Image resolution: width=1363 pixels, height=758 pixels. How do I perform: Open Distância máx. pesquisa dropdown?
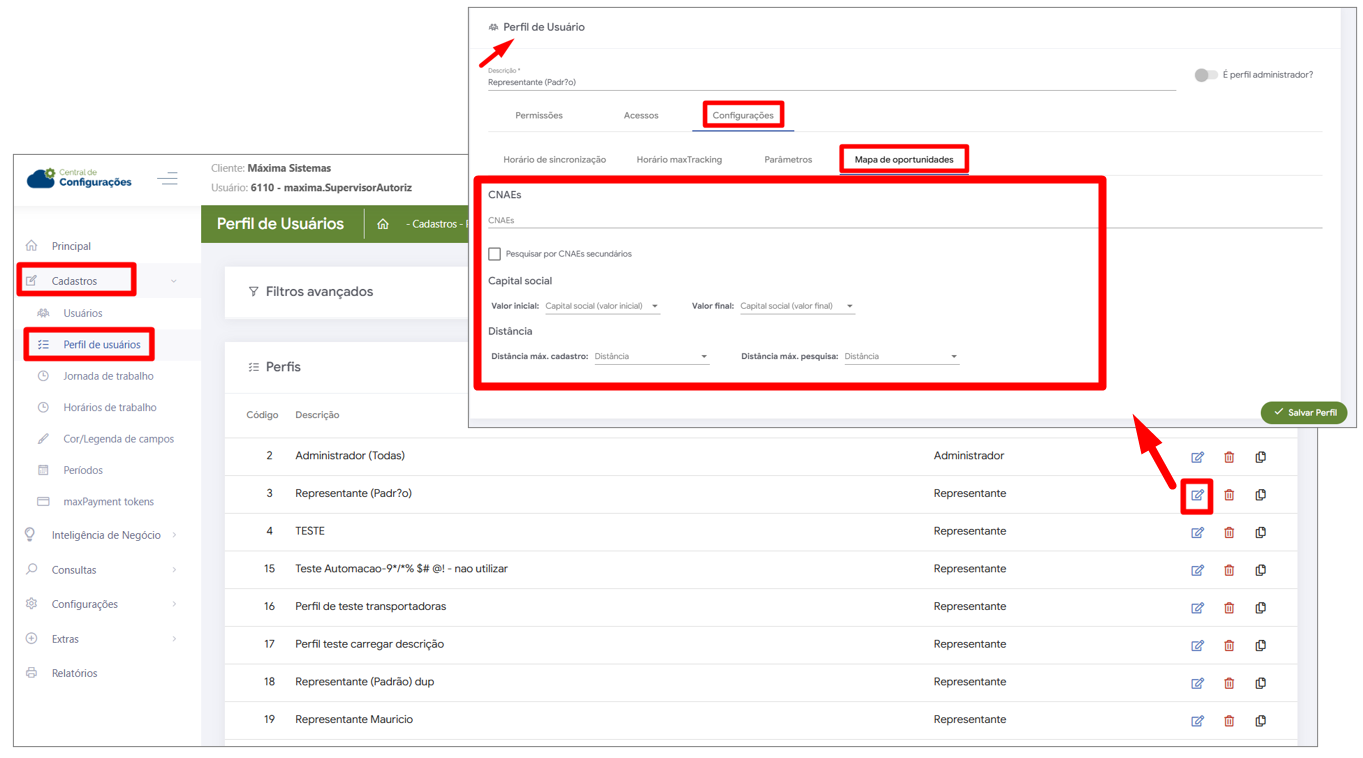901,356
